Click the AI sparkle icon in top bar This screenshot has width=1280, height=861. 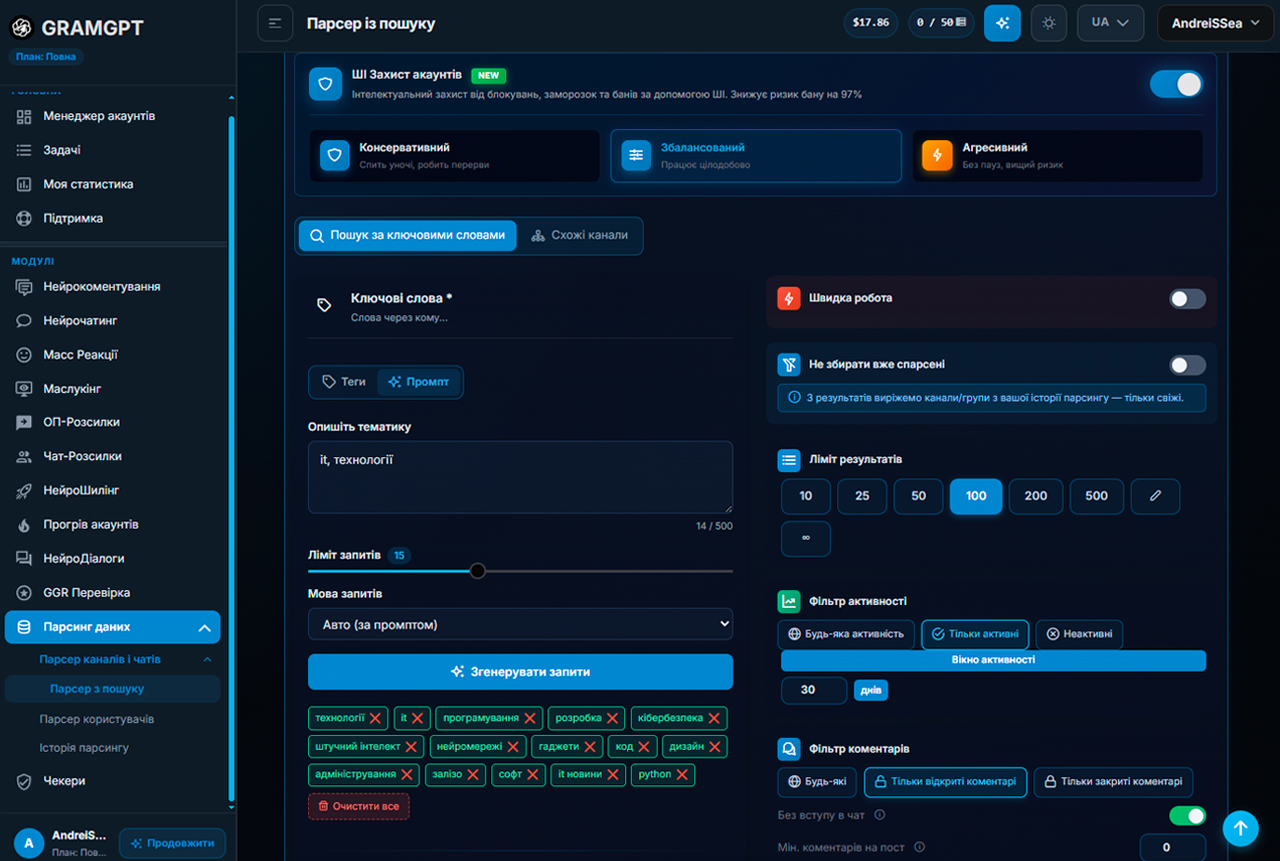point(1002,23)
